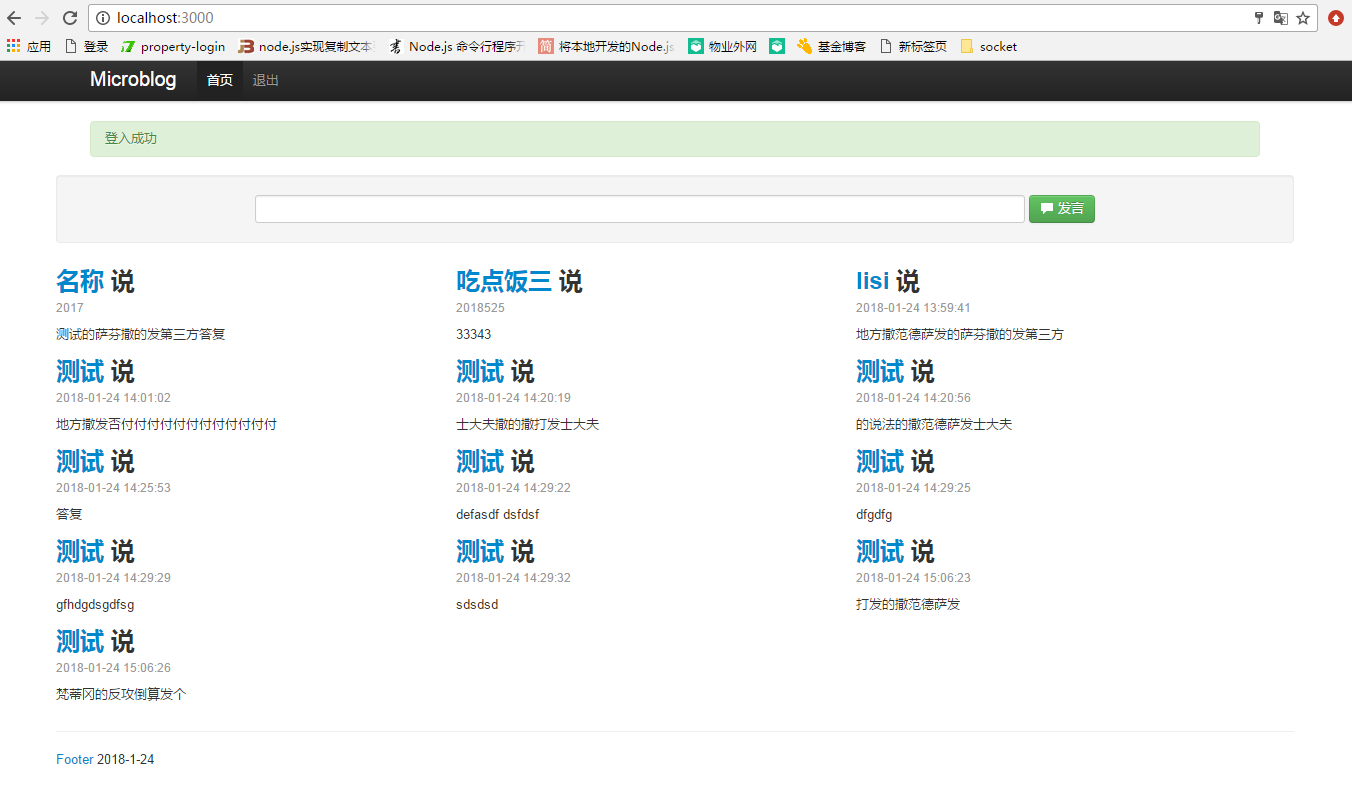This screenshot has height=794, width=1352.
Task: Click the green 发言 button
Action: tap(1062, 209)
